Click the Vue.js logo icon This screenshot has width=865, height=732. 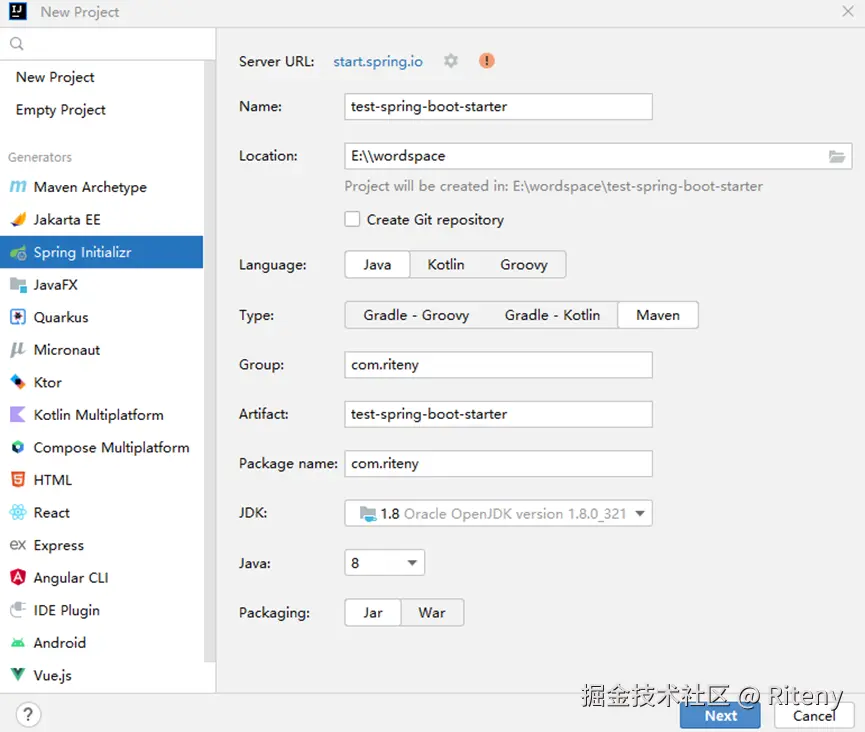[x=18, y=674]
